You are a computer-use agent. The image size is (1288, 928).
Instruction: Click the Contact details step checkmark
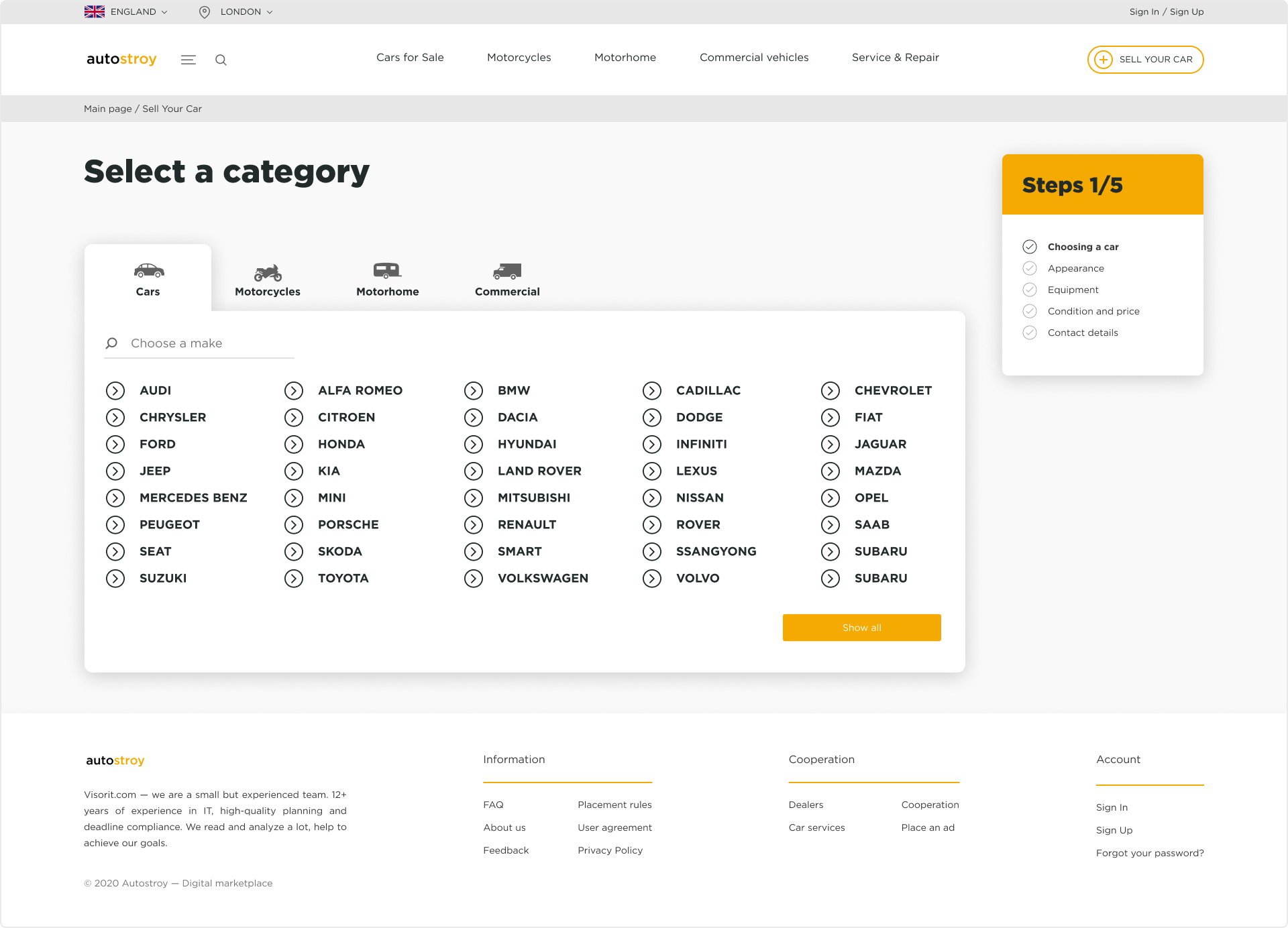click(x=1030, y=333)
